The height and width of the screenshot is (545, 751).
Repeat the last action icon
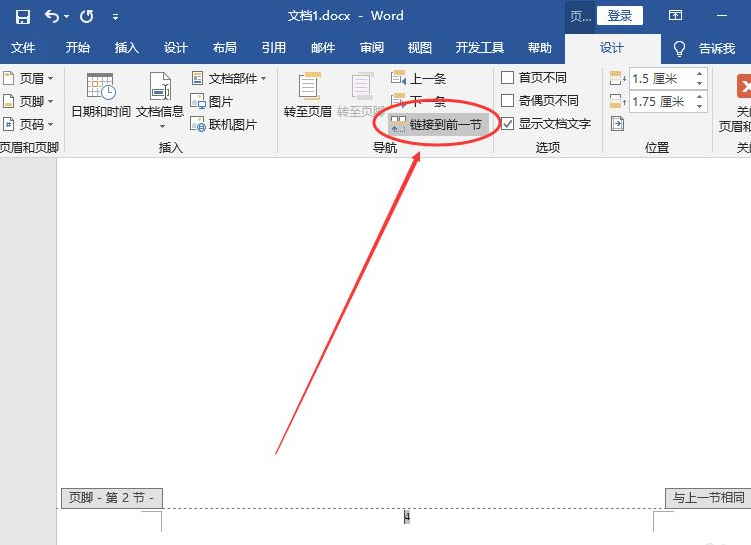[87, 17]
